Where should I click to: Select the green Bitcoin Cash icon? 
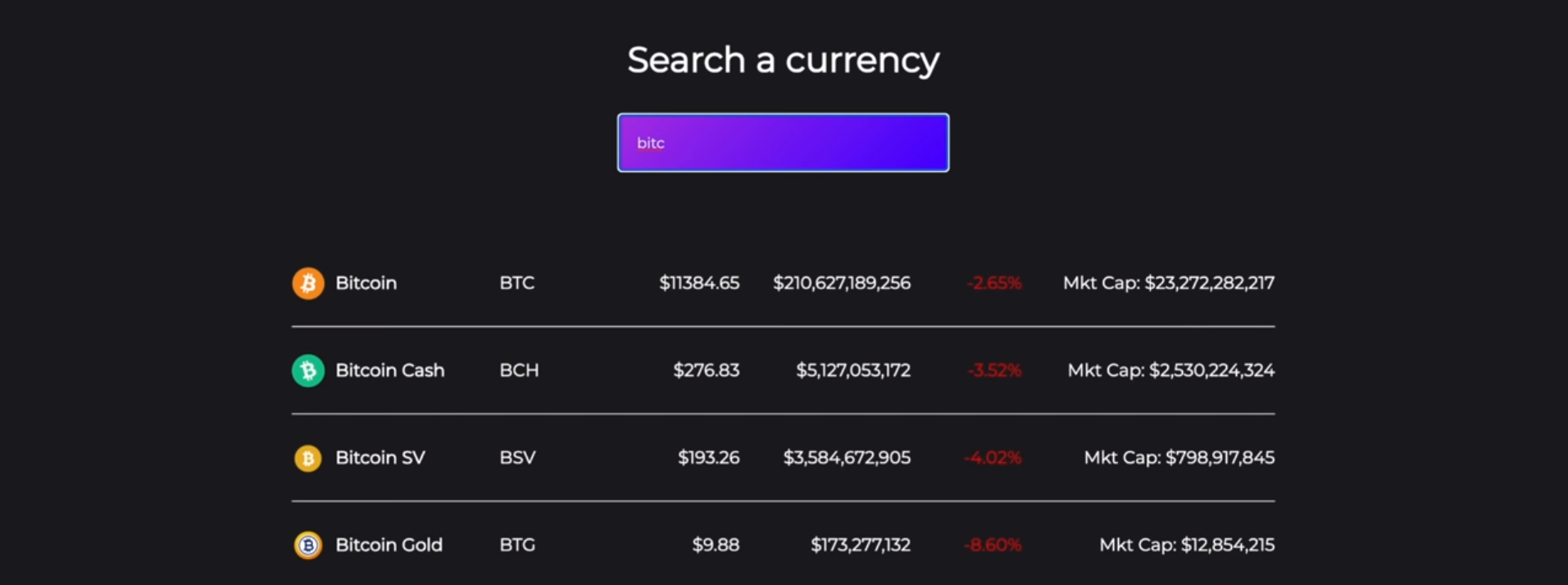(x=307, y=370)
